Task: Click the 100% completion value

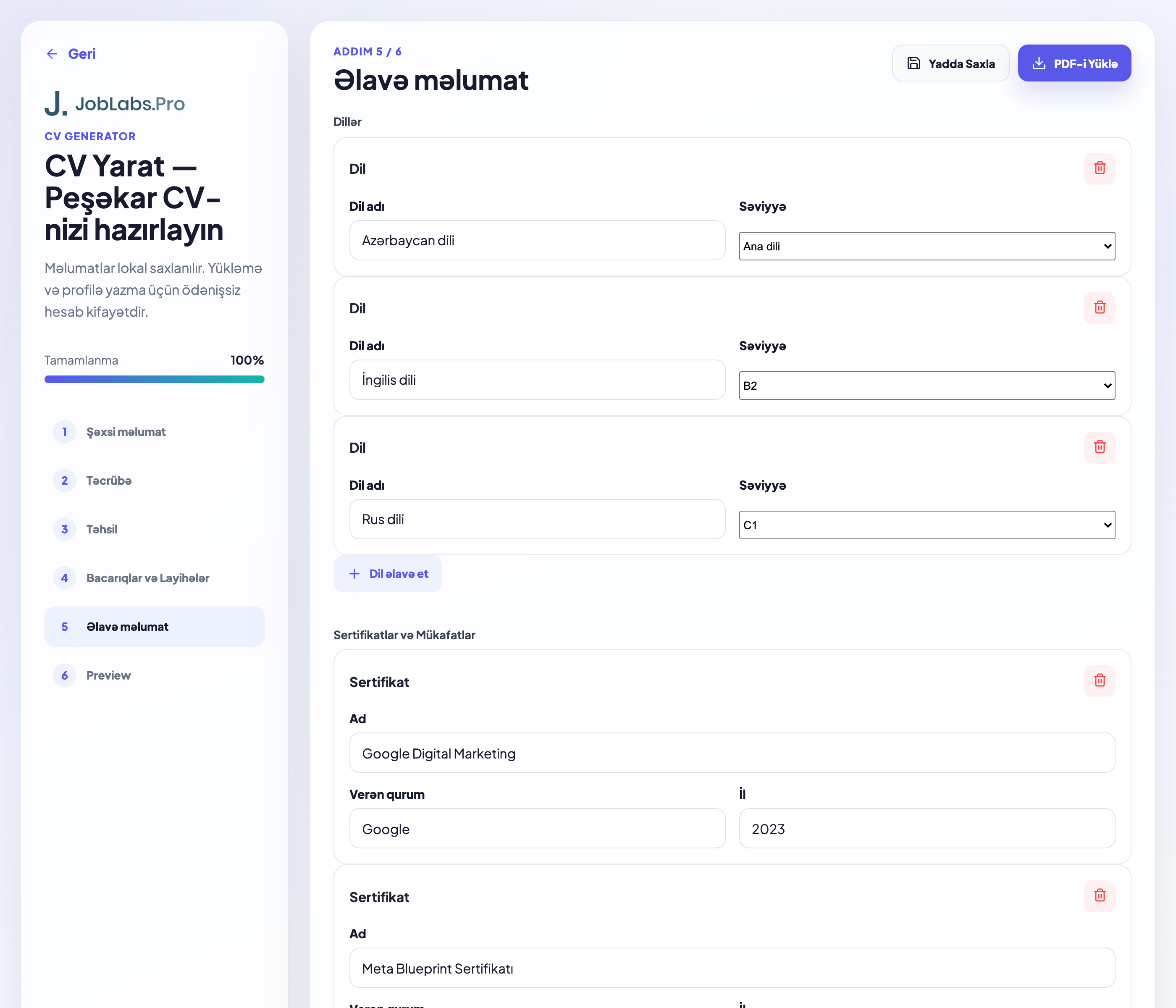Action: [x=247, y=360]
